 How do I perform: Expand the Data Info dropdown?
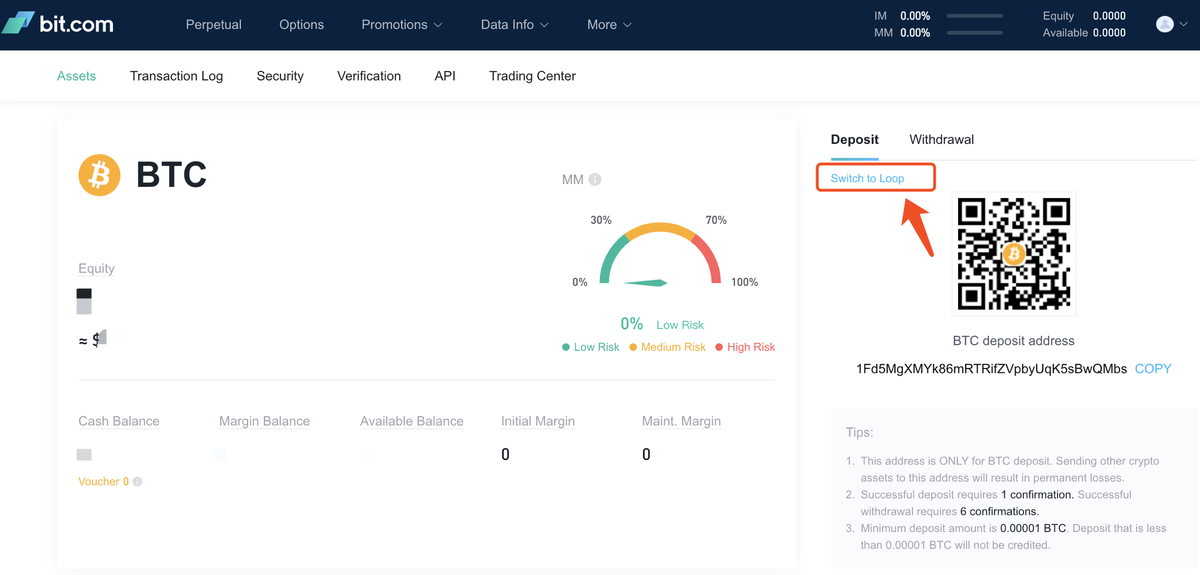coord(515,25)
